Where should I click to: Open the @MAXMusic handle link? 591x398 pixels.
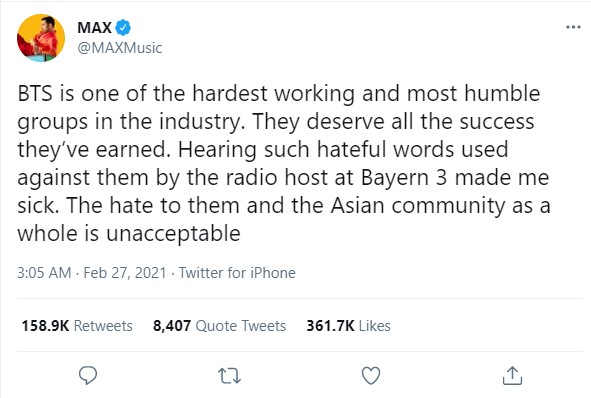pos(120,48)
